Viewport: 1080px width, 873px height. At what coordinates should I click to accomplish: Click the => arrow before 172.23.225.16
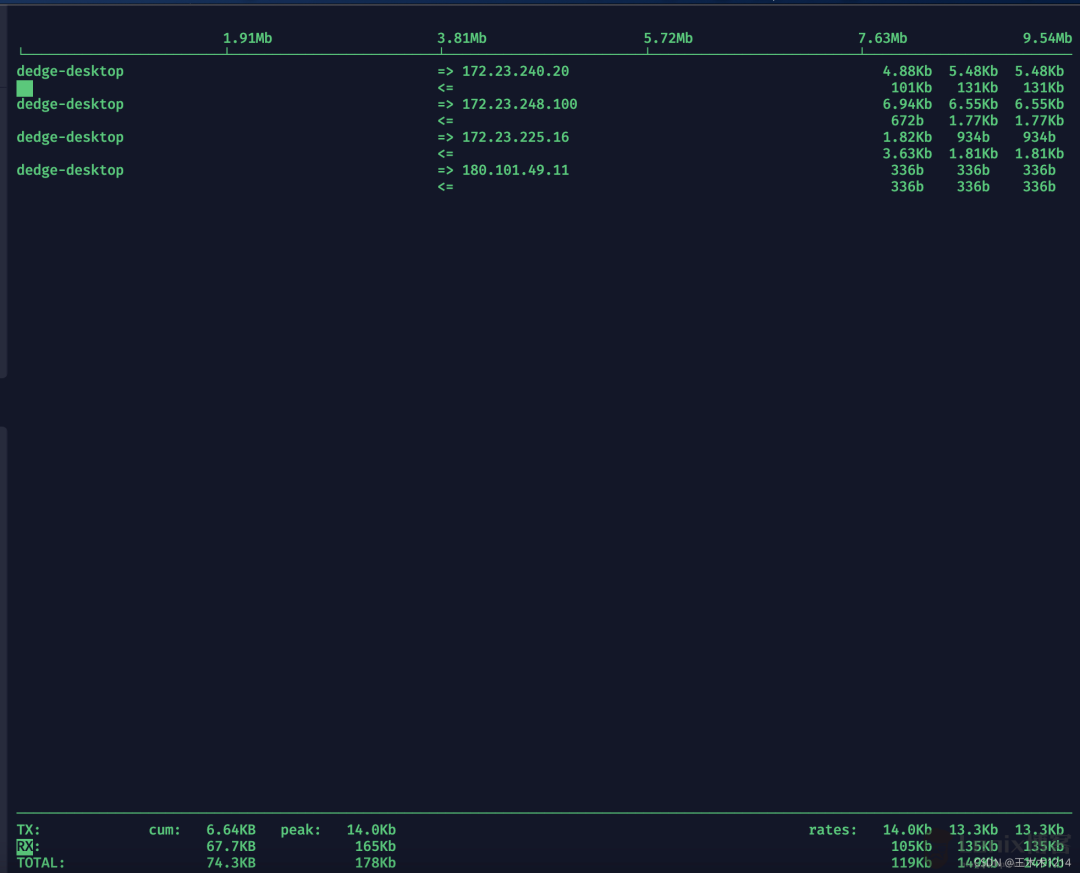(x=445, y=138)
